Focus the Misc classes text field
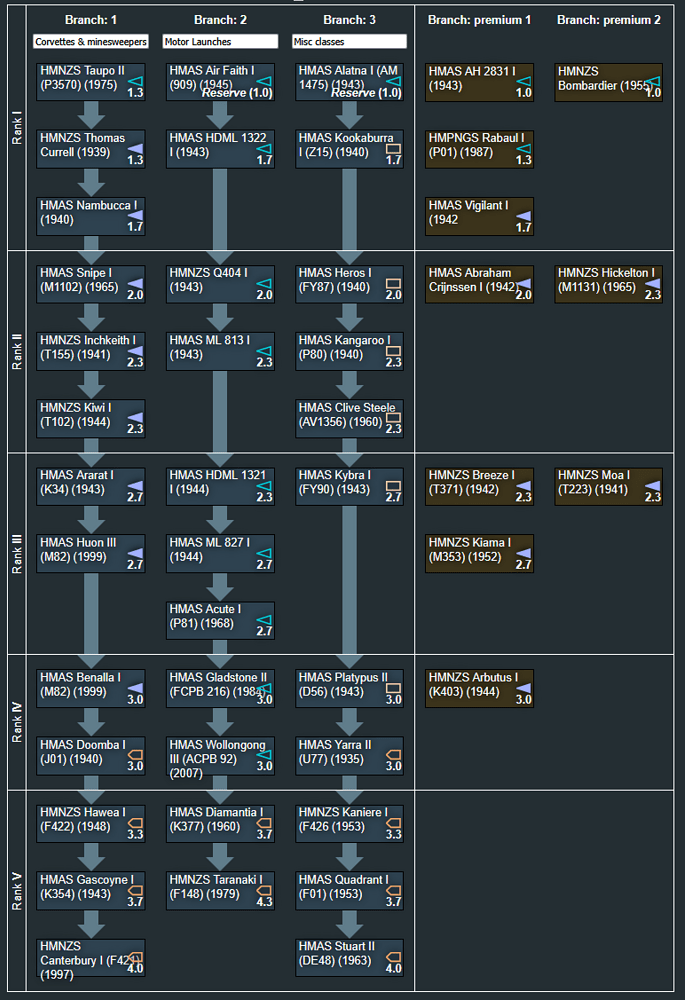685x1000 pixels. point(349,42)
